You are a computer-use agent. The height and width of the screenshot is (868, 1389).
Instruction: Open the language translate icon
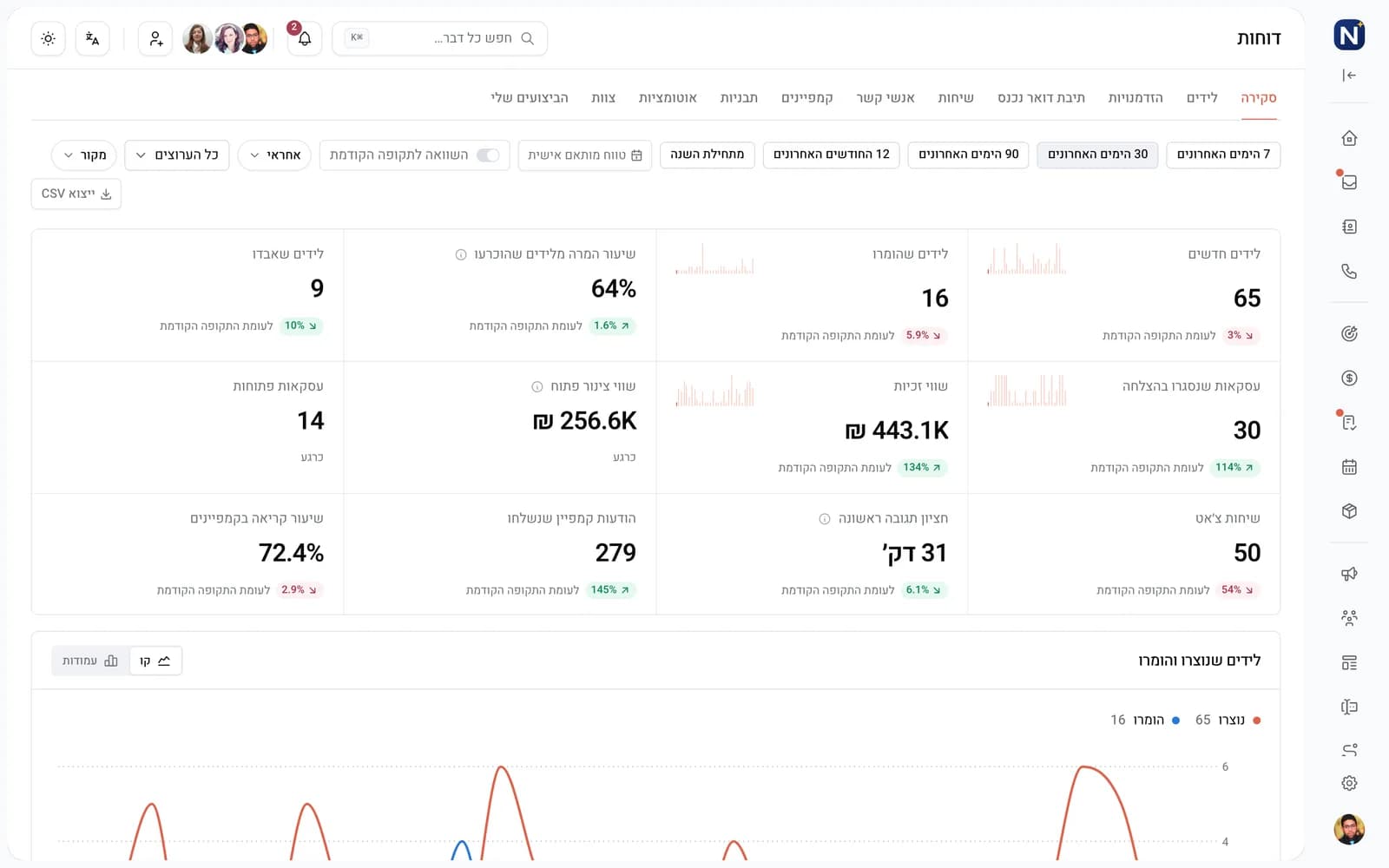(93, 38)
